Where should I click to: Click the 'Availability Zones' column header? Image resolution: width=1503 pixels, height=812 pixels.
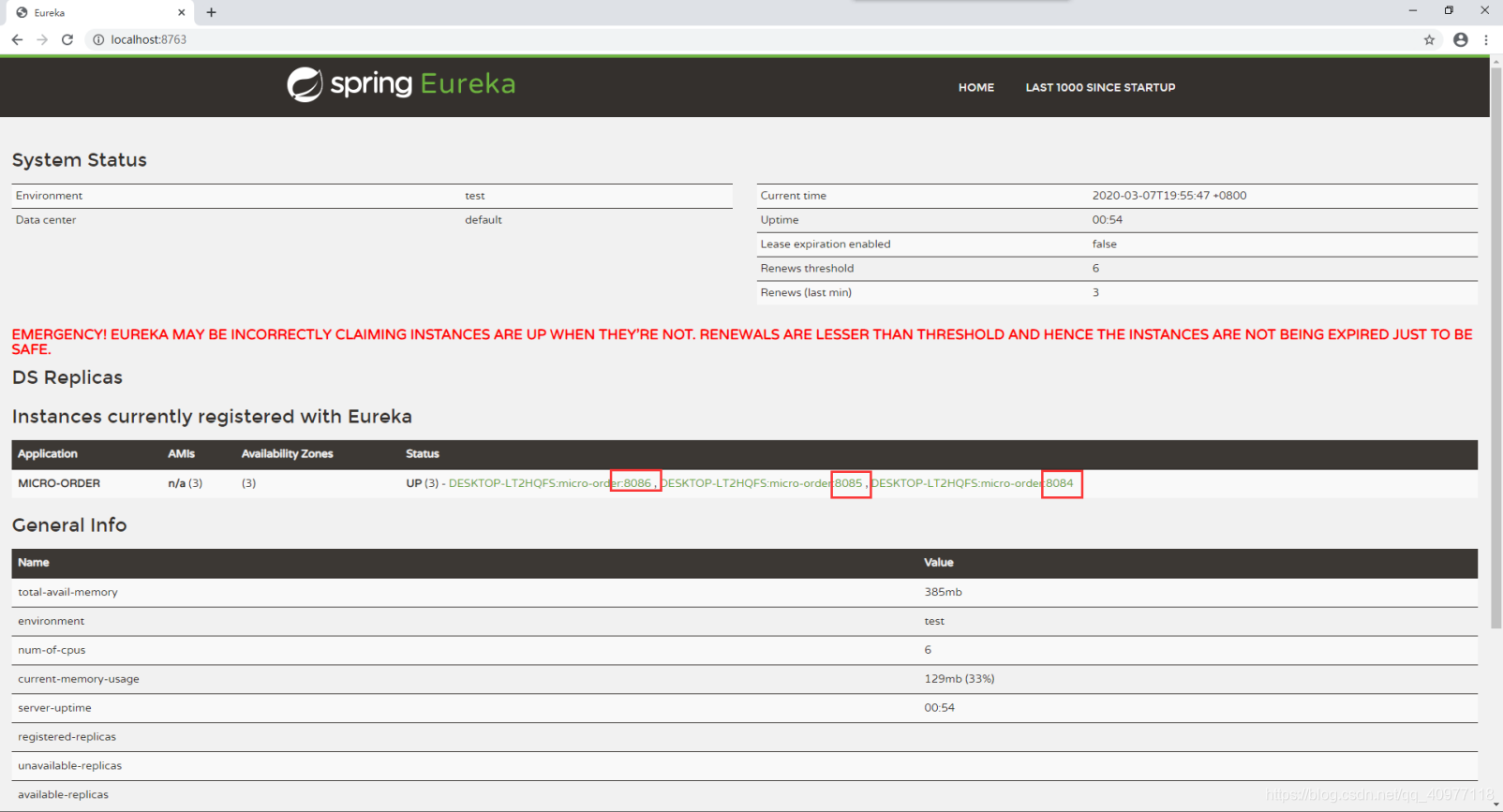287,453
